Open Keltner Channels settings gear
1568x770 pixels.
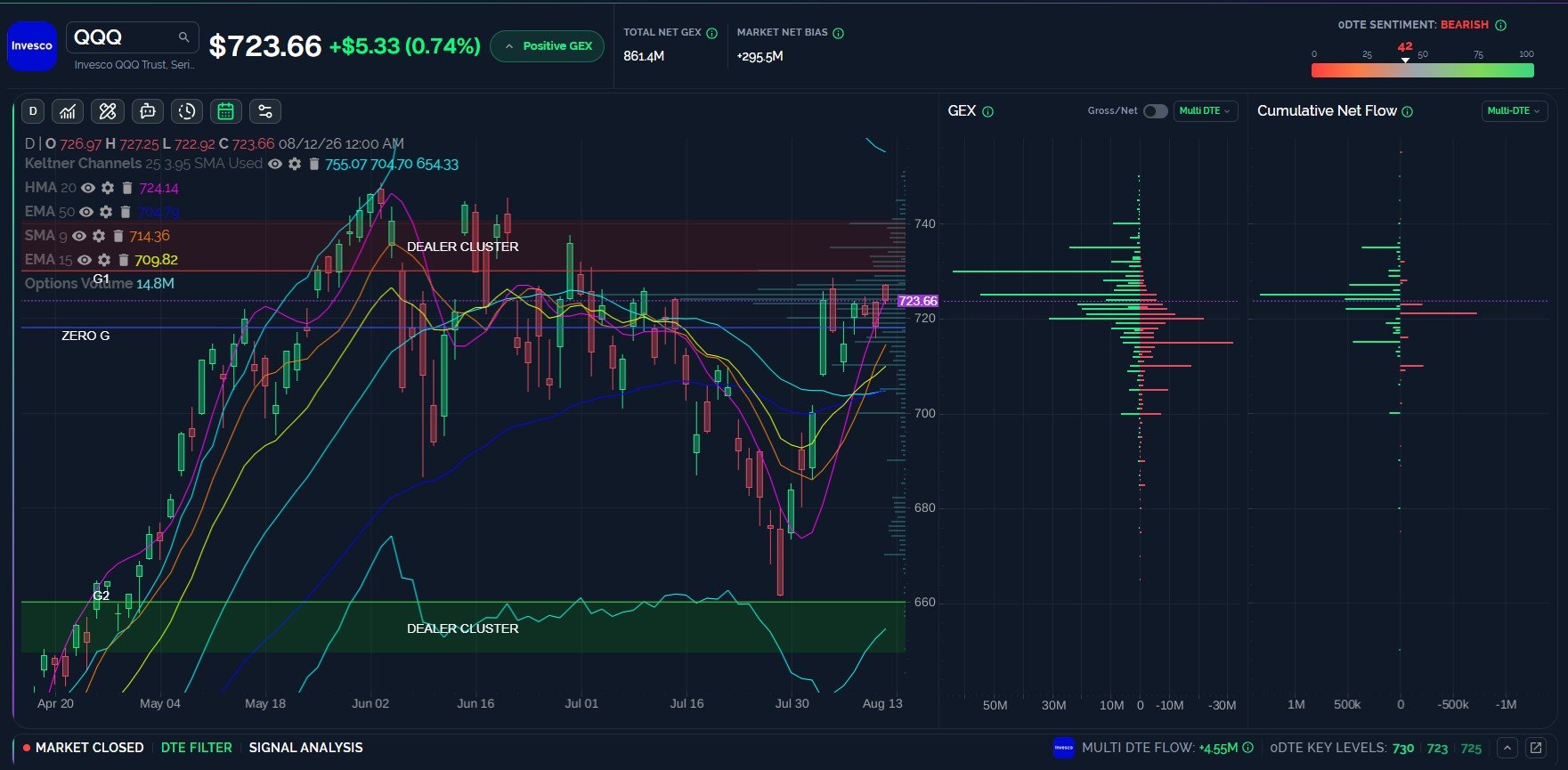295,164
